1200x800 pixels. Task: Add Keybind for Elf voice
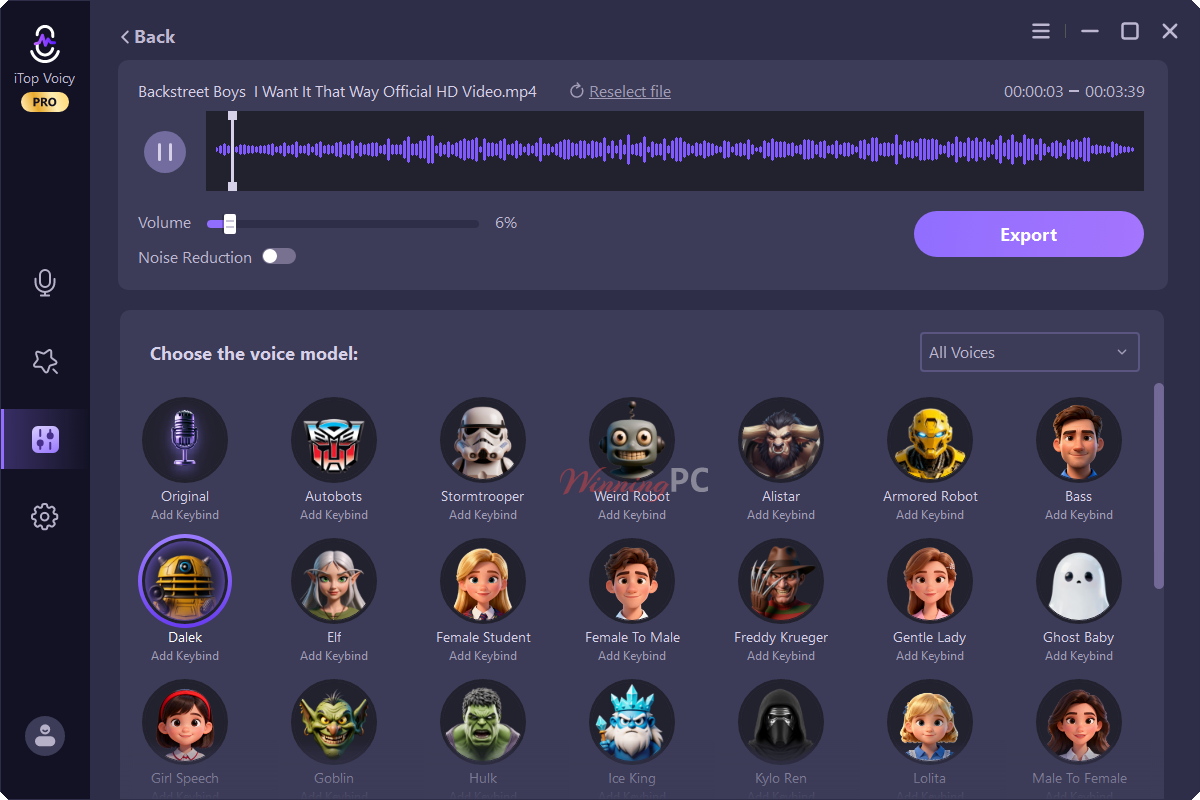click(x=334, y=656)
